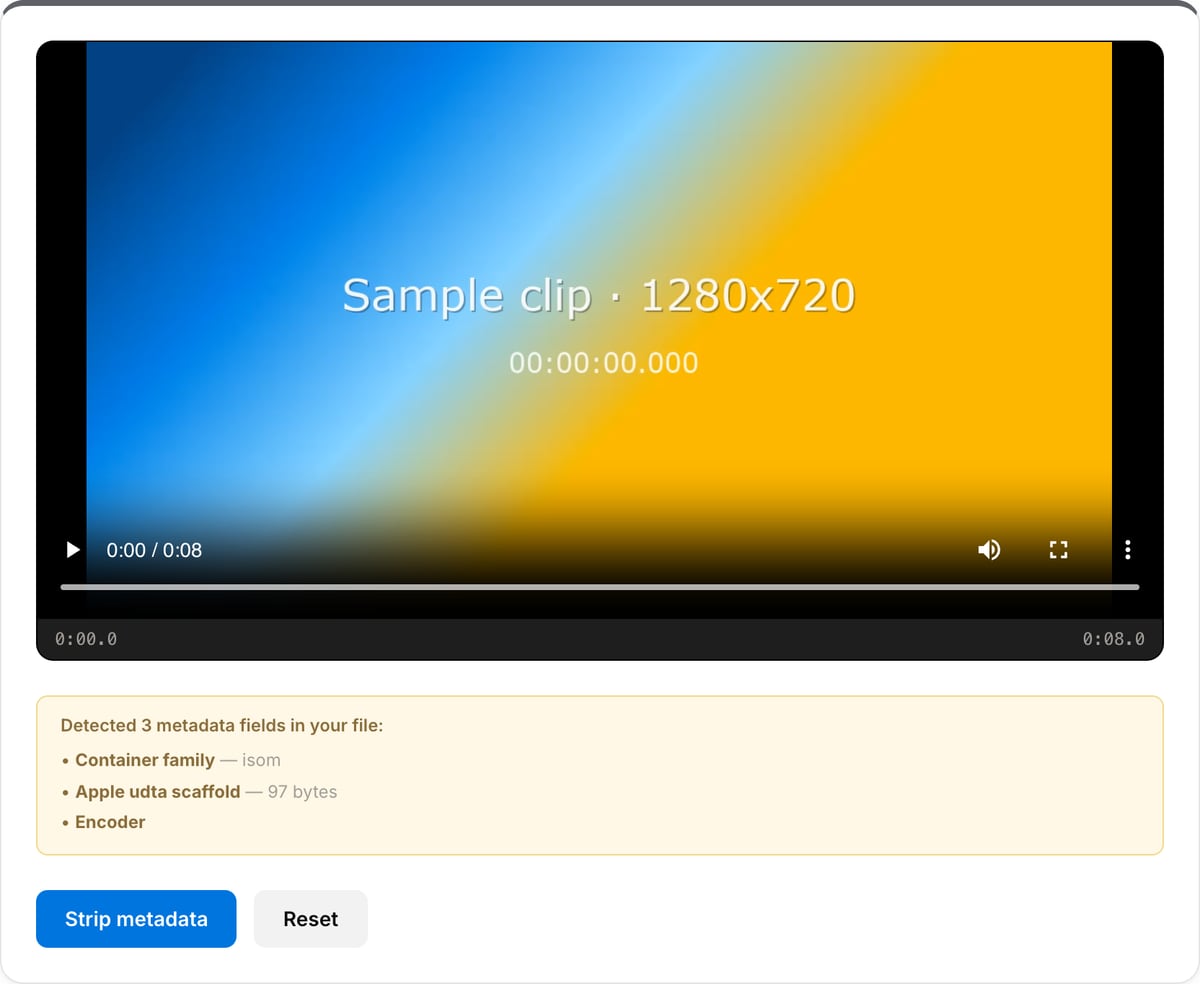Enter fullscreen video mode

coord(1058,550)
